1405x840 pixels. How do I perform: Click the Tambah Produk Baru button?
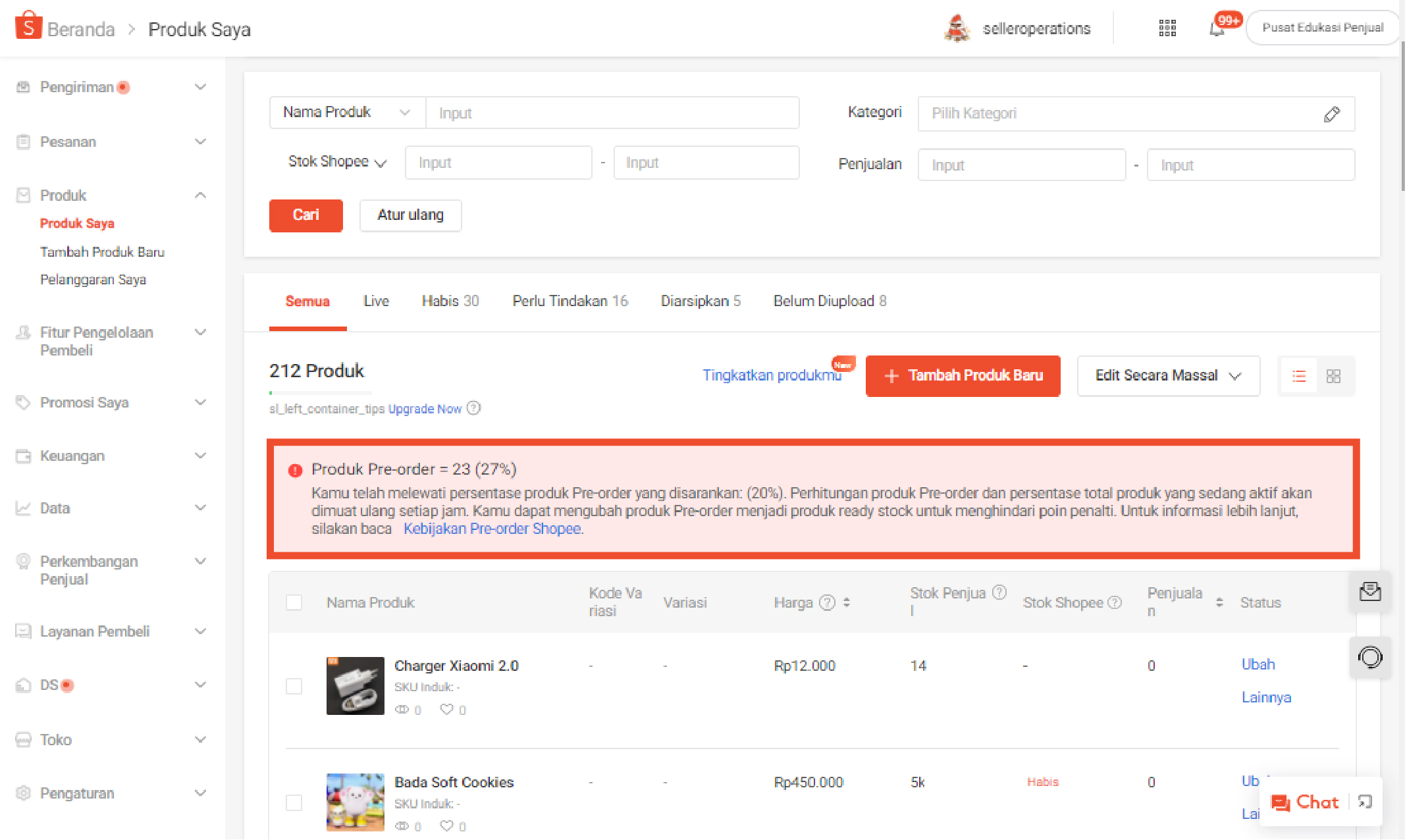(963, 376)
